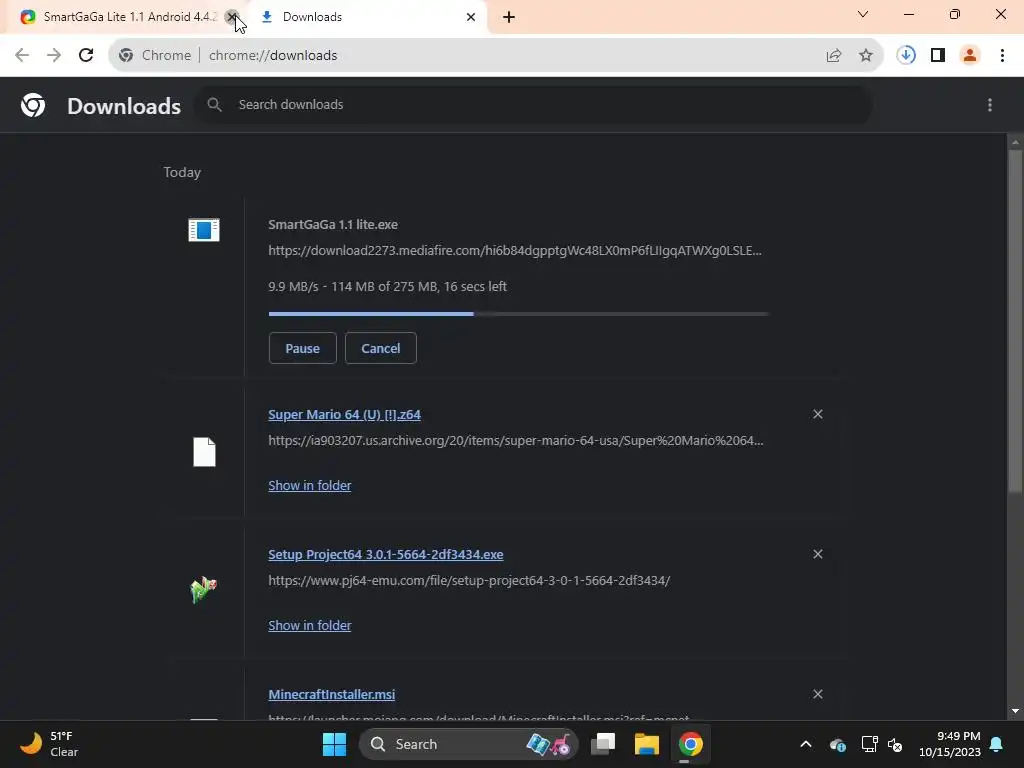Open Setup Project64 exe file

(385, 554)
